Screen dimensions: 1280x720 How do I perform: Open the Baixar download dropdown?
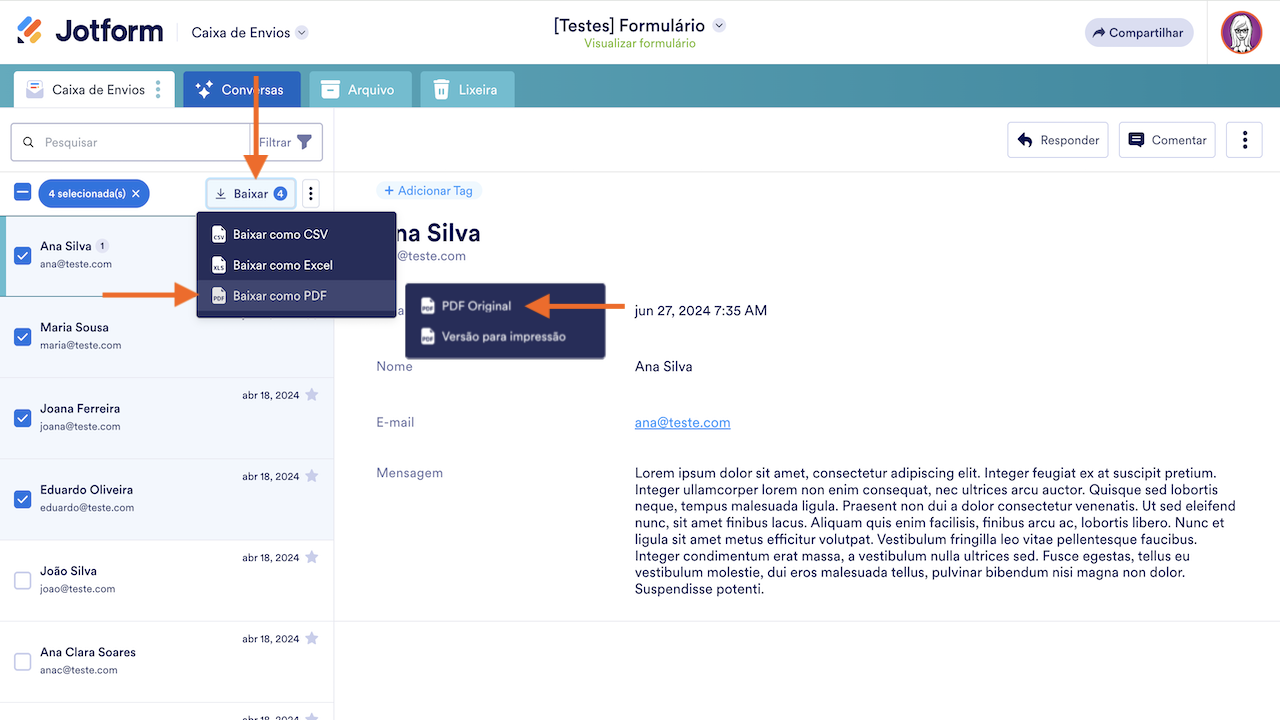pos(251,194)
